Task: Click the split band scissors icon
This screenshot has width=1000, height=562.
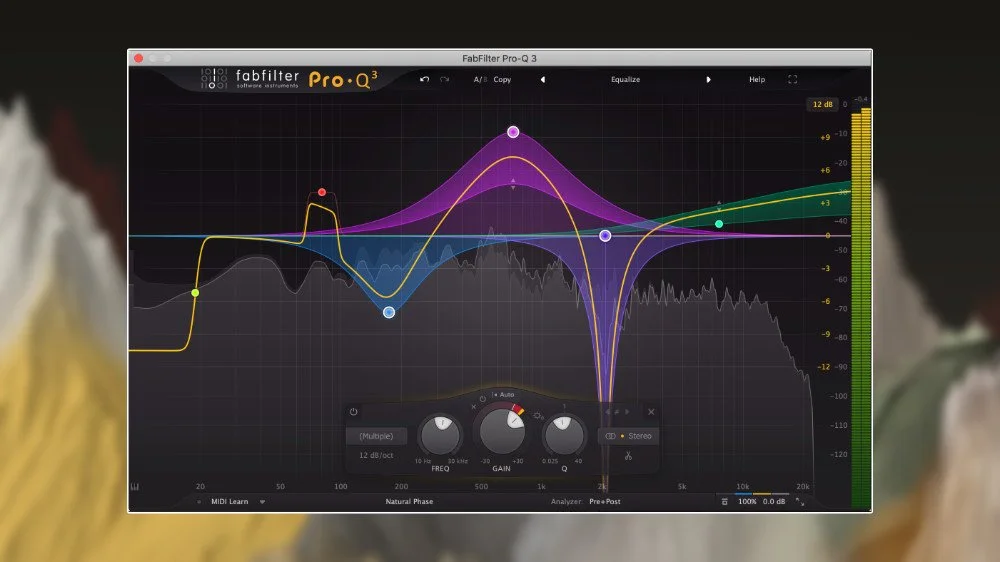Action: pyautogui.click(x=628, y=455)
